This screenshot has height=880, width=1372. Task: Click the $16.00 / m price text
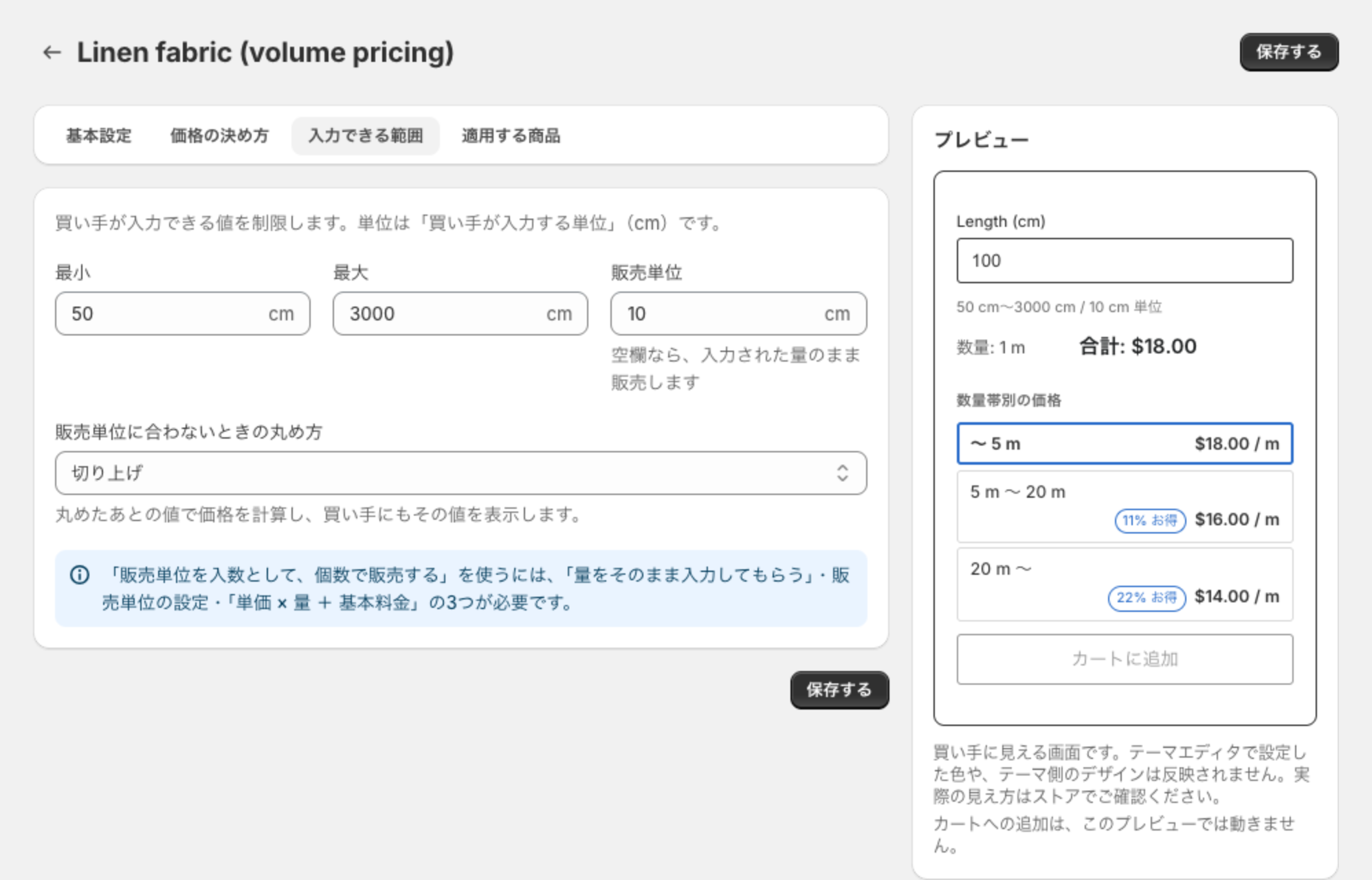pyautogui.click(x=1237, y=520)
